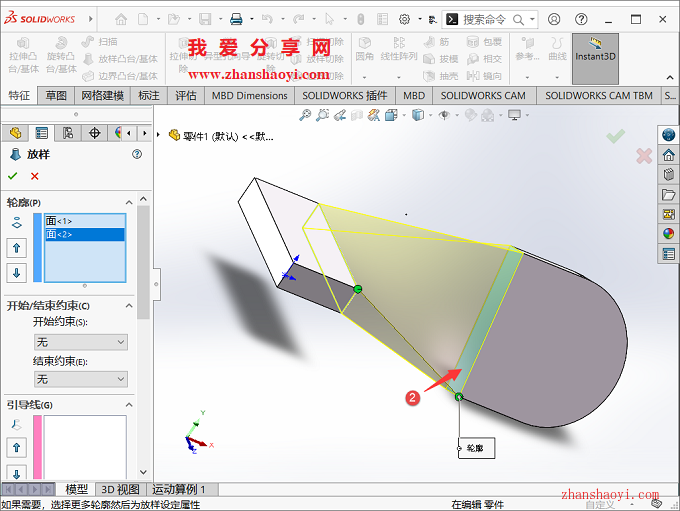
Task: Open the SOLIDWORKS Resources home pane
Action: pyautogui.click(x=668, y=155)
